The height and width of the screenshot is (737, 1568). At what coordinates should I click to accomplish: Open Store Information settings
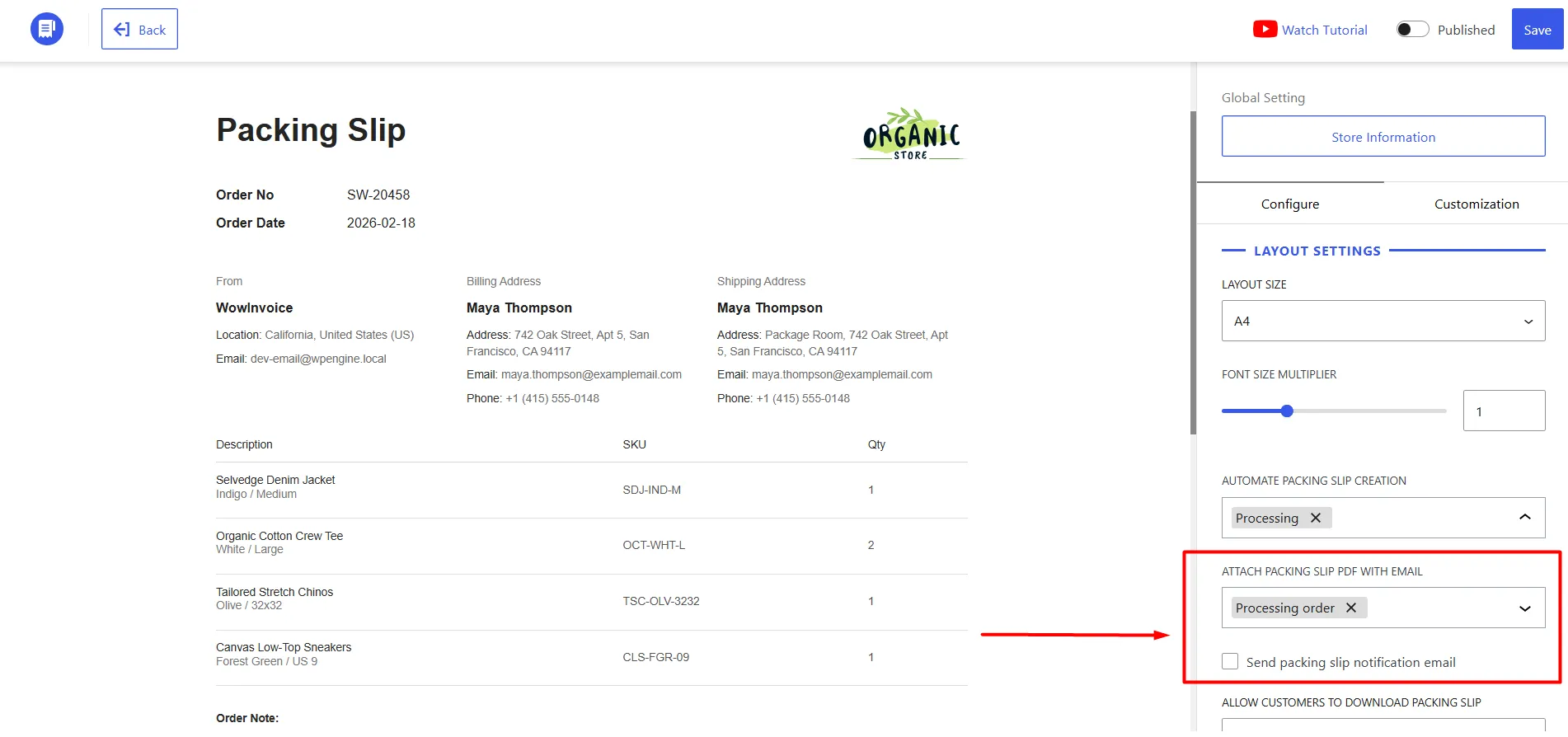tap(1383, 137)
